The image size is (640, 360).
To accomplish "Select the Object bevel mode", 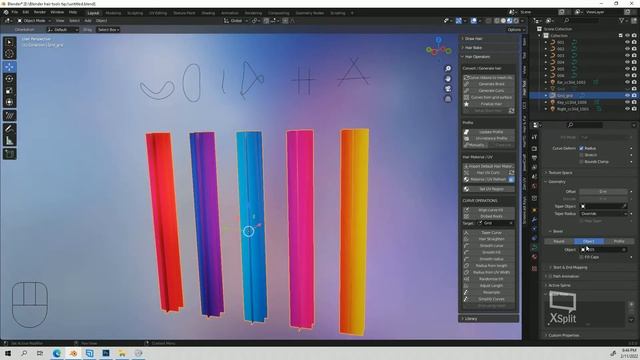I will (589, 241).
